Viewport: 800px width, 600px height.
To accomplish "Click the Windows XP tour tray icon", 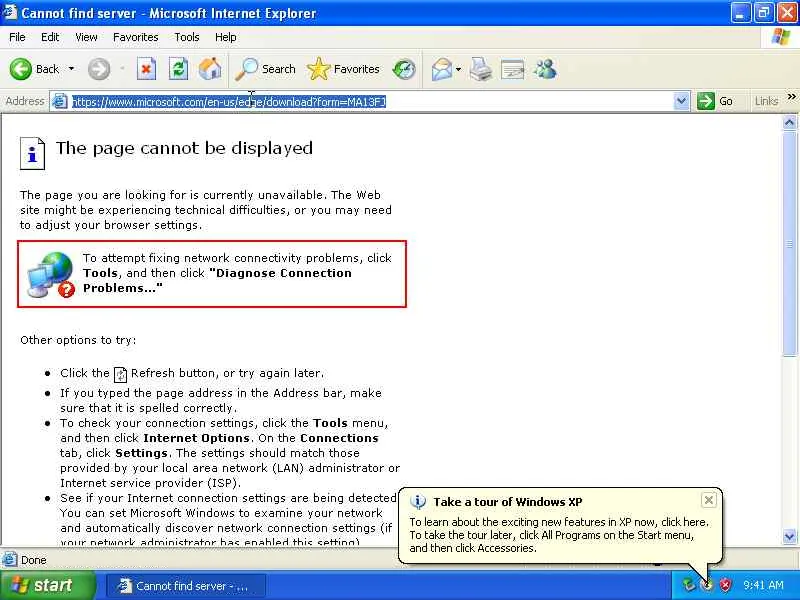I will pos(707,585).
